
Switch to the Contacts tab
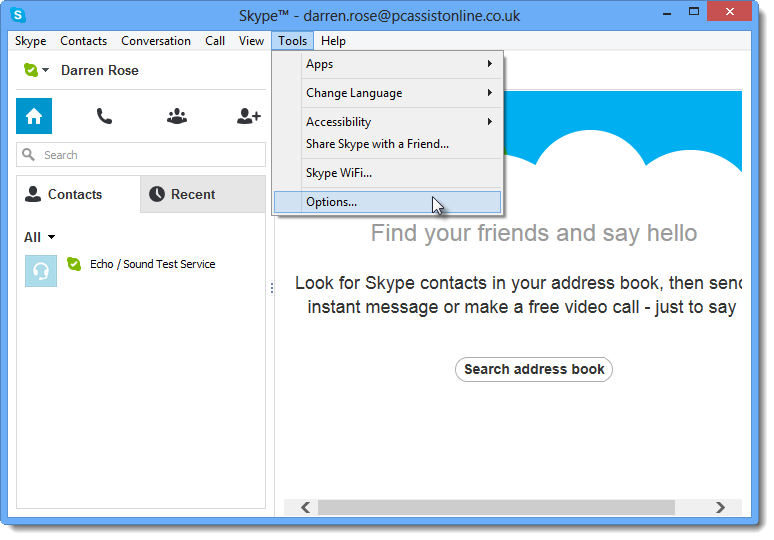[78, 194]
